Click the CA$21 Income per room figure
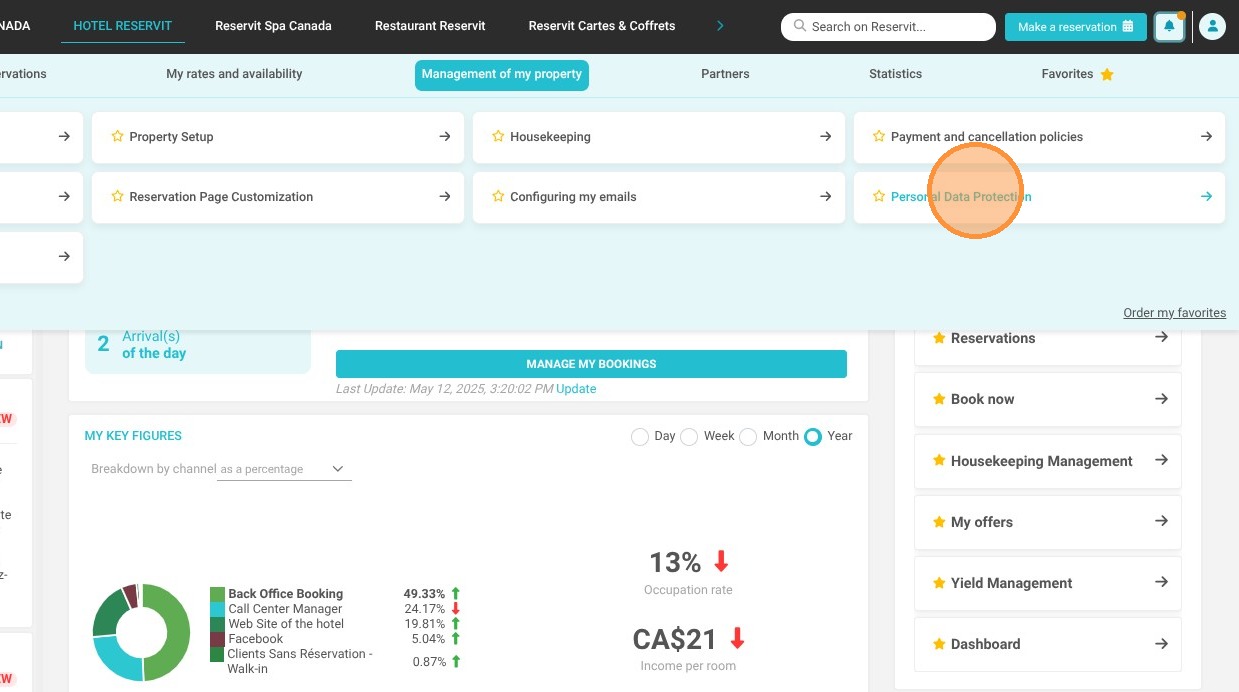 click(689, 648)
